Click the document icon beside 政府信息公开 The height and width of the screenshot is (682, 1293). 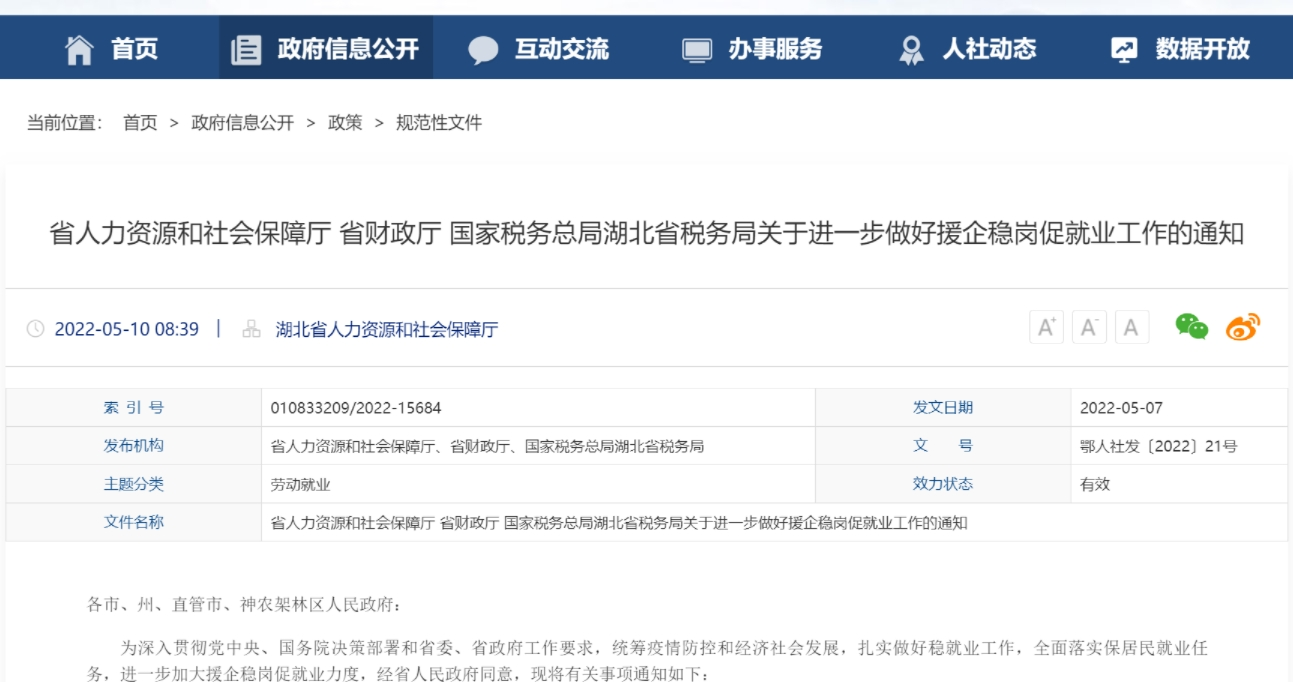tap(246, 49)
